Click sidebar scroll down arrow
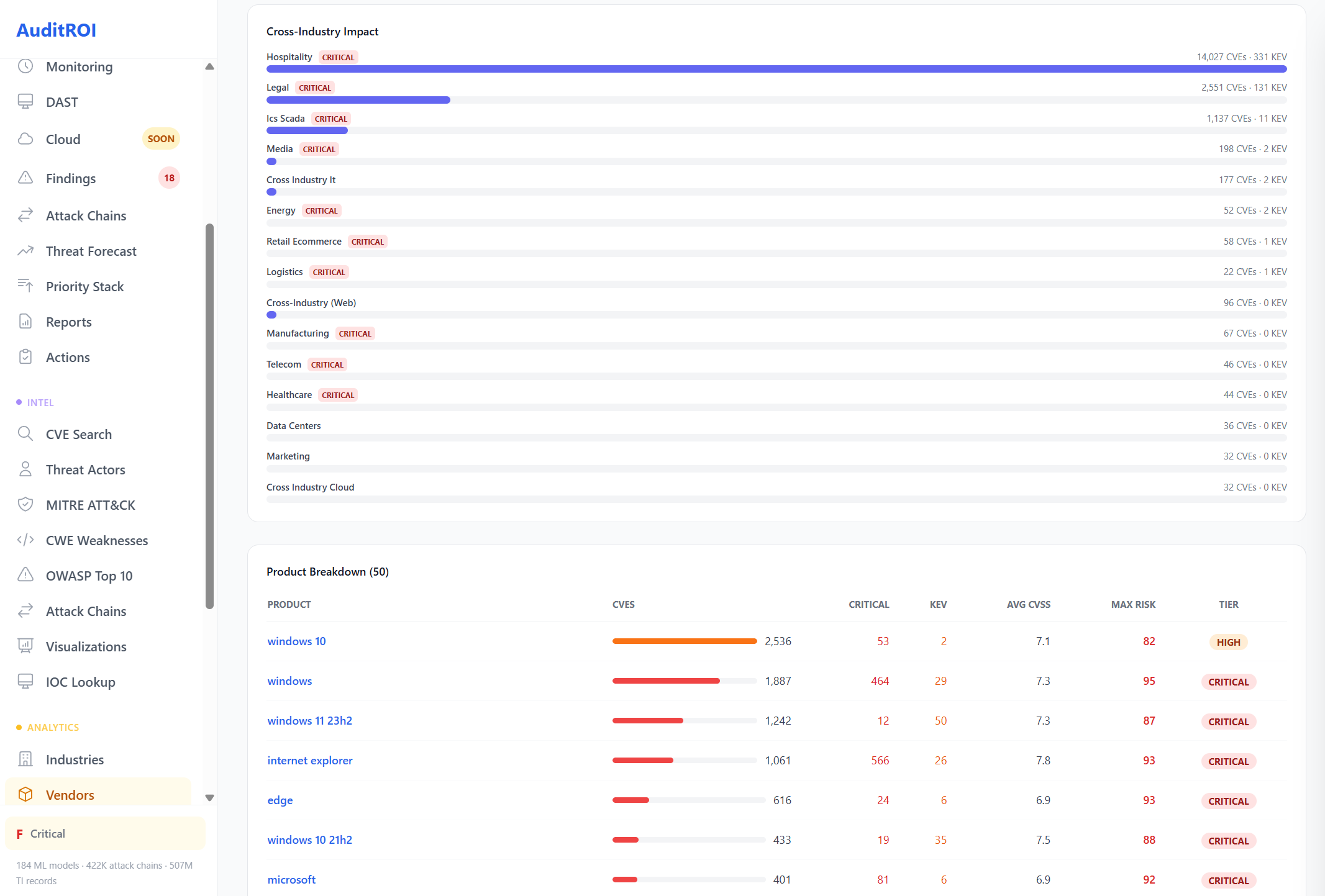The image size is (1325, 896). click(209, 798)
